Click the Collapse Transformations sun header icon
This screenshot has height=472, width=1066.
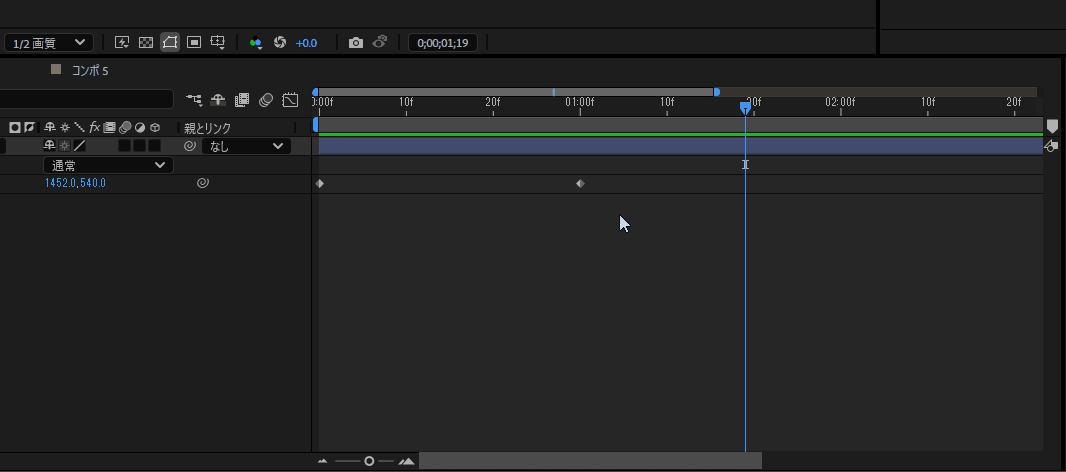coord(65,127)
